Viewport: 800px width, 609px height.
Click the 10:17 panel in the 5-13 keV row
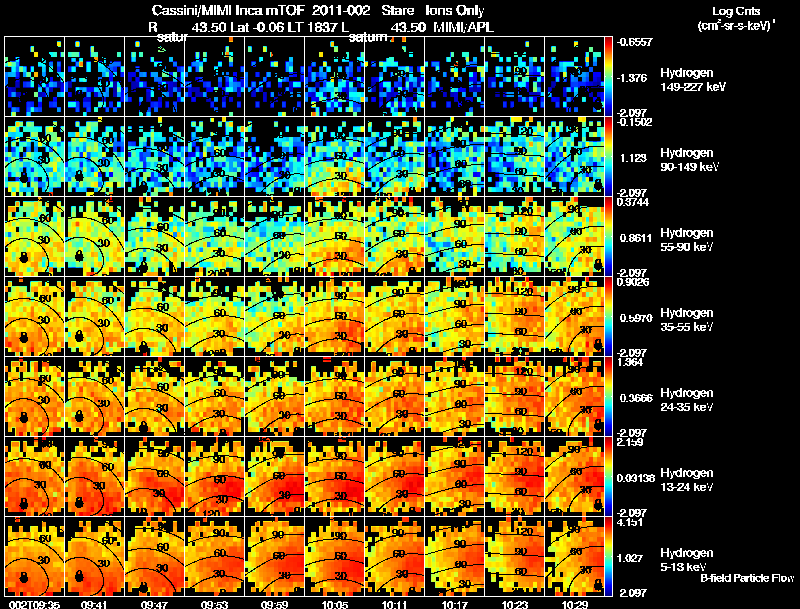click(455, 556)
